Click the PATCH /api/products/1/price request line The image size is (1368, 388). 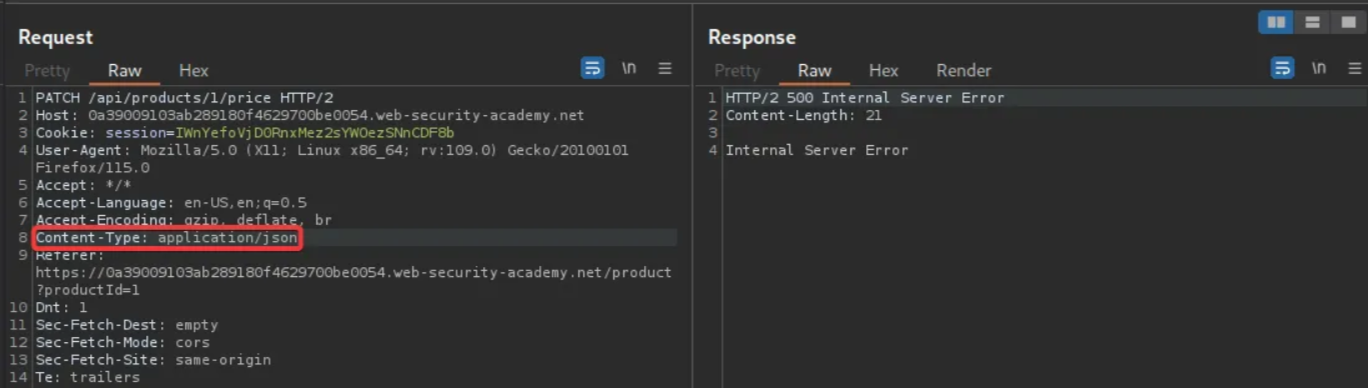[185, 98]
